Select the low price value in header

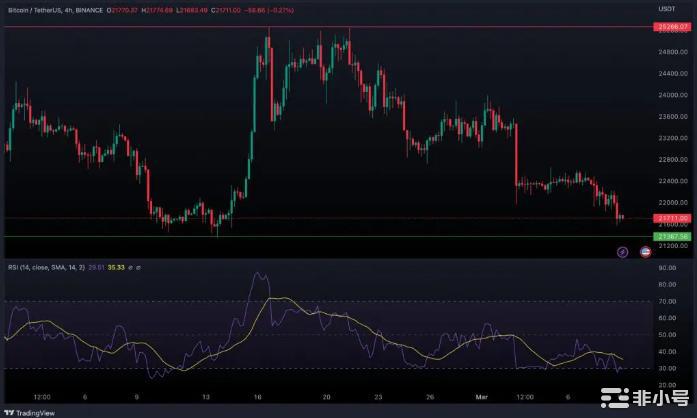point(192,10)
